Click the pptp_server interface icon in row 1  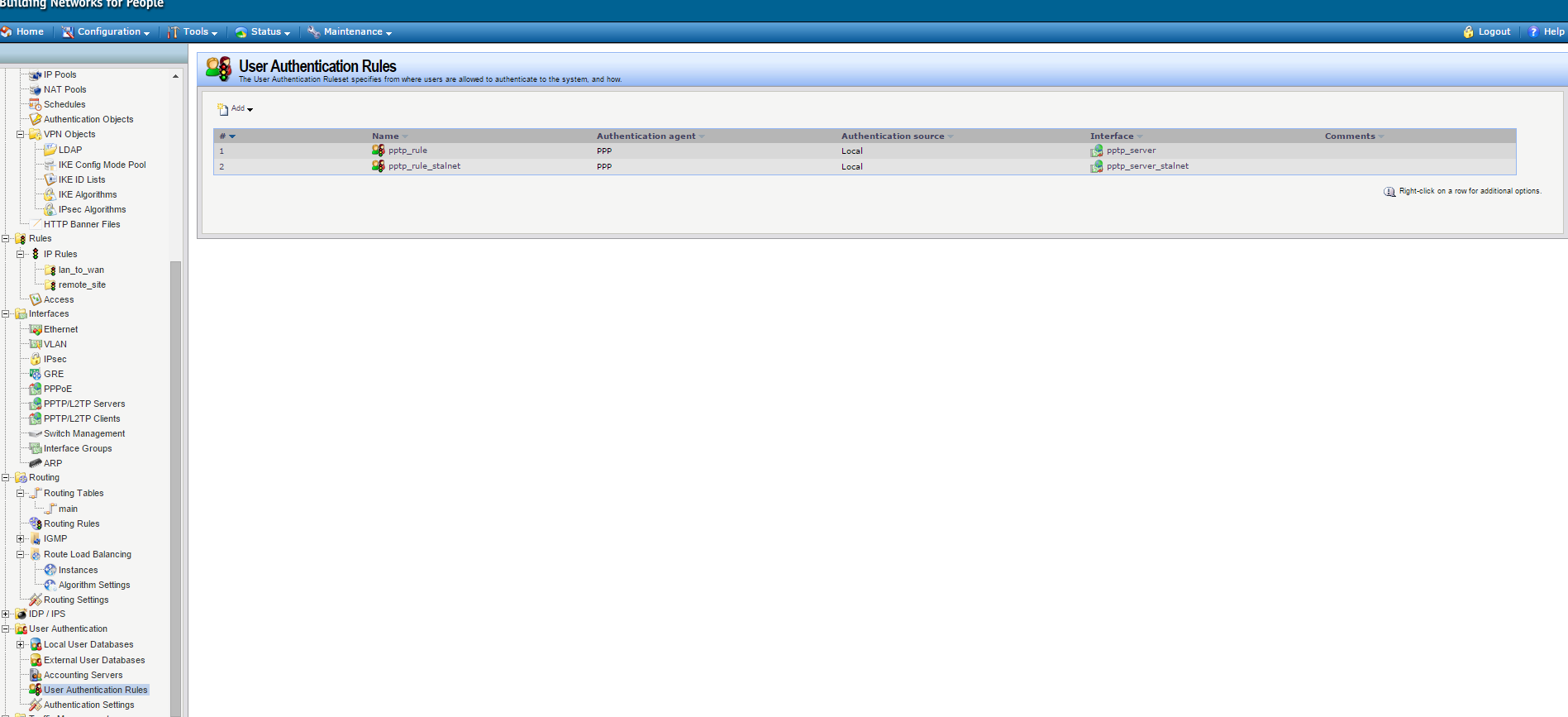pos(1097,151)
